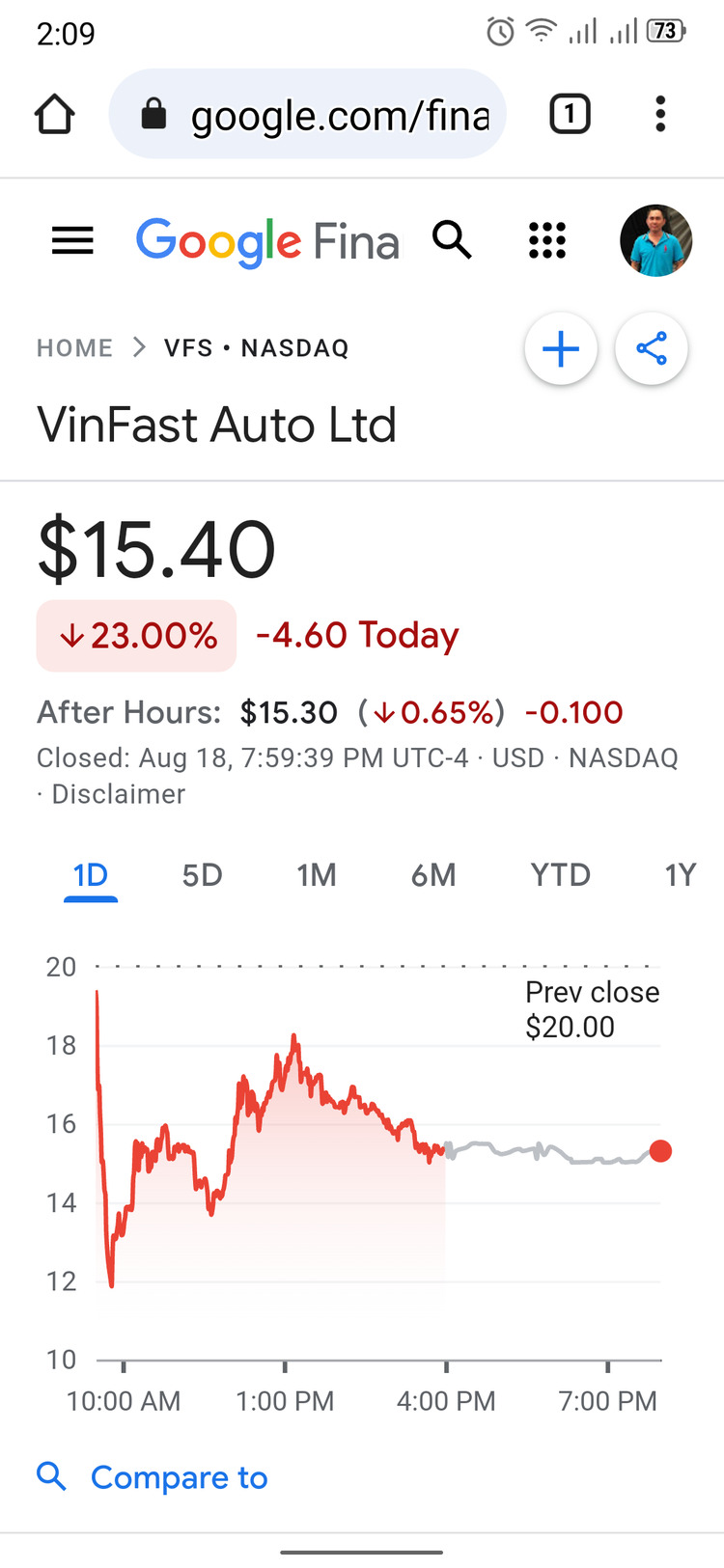Open the Chrome home page icon
724x1568 pixels.
pyautogui.click(x=55, y=114)
